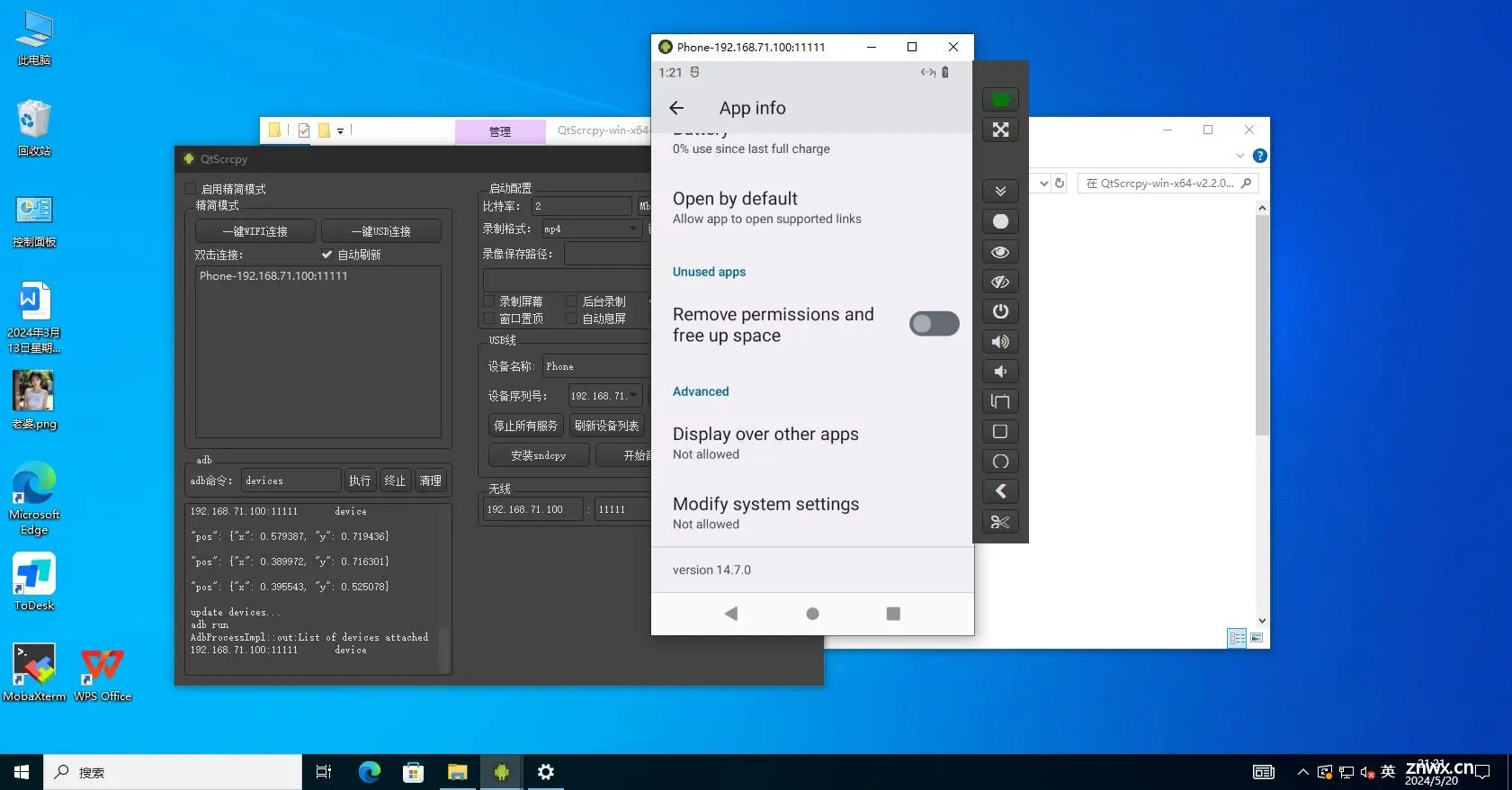Click the Settings gear in taskbar
The width and height of the screenshot is (1512, 790).
(x=545, y=771)
